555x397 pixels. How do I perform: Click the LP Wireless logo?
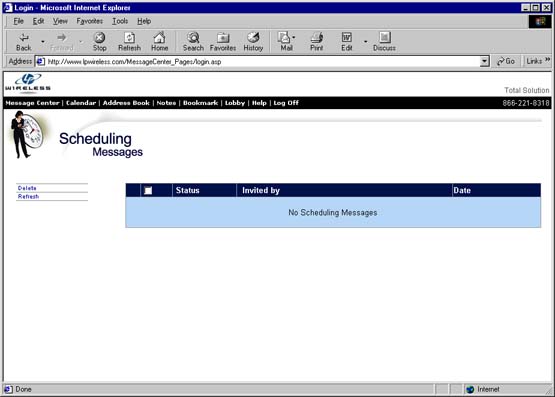28,84
